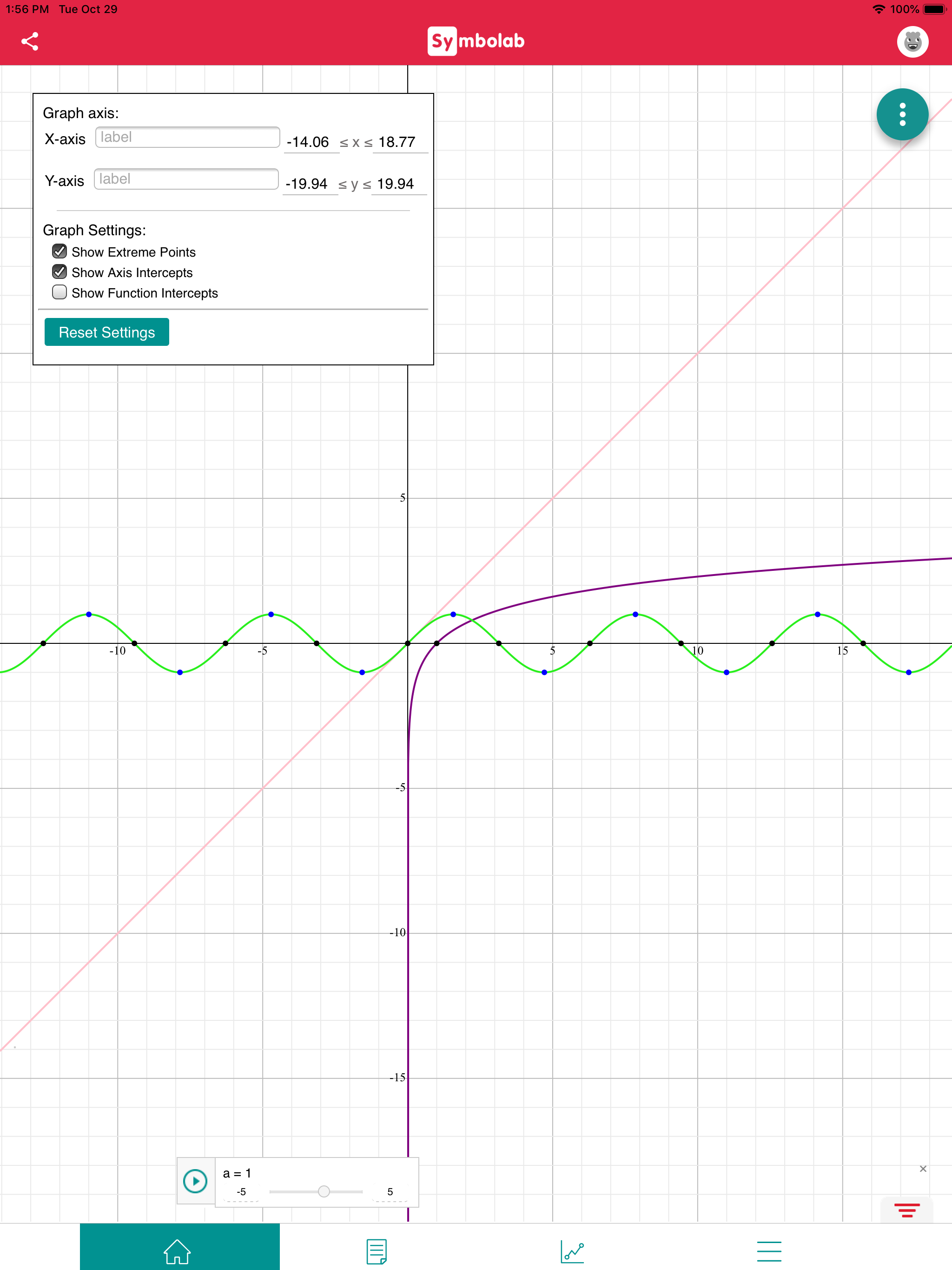The image size is (952, 1270).
Task: Play the slider animation for a
Action: point(195,1181)
